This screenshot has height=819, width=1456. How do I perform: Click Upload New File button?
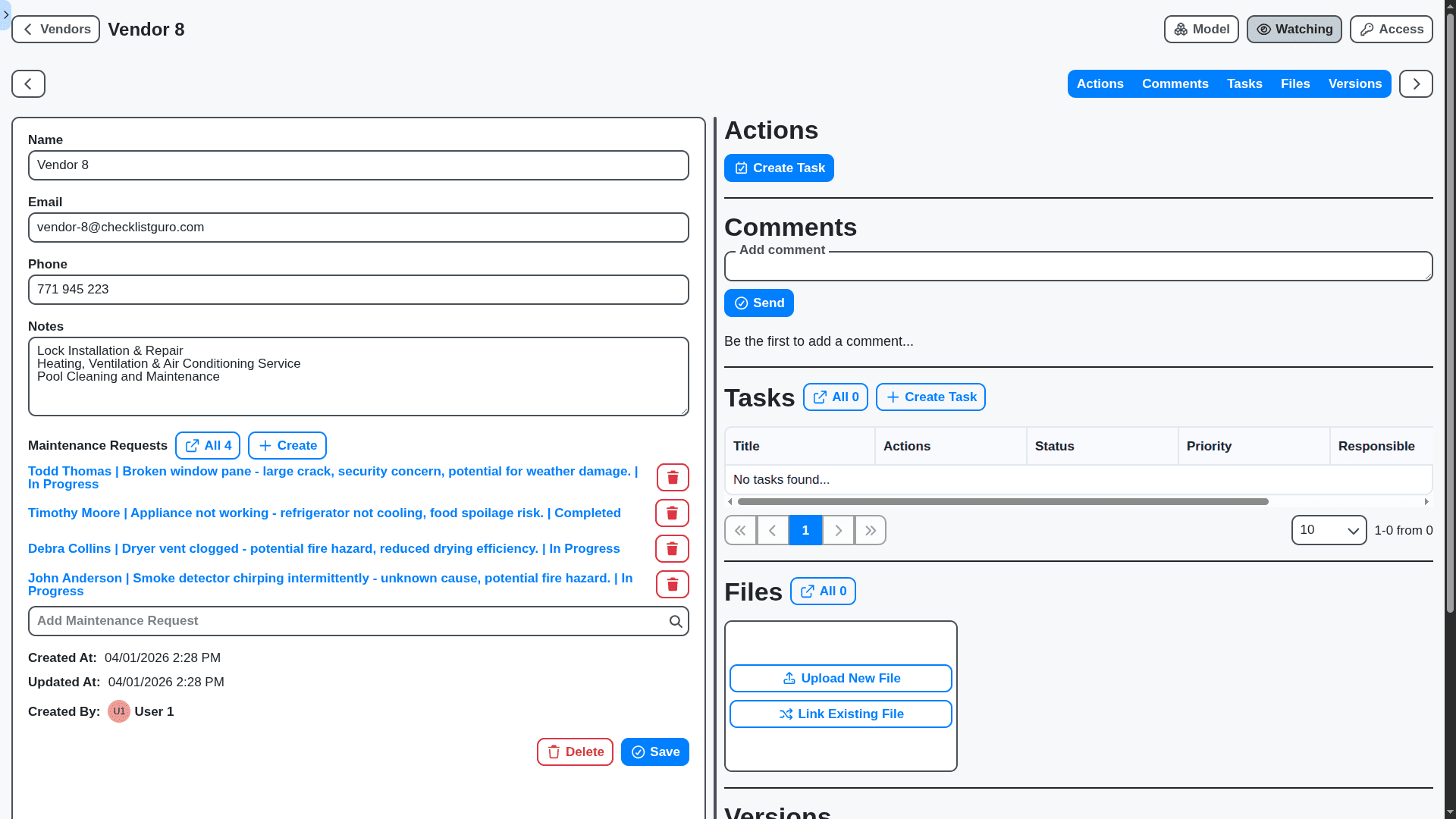[840, 679]
